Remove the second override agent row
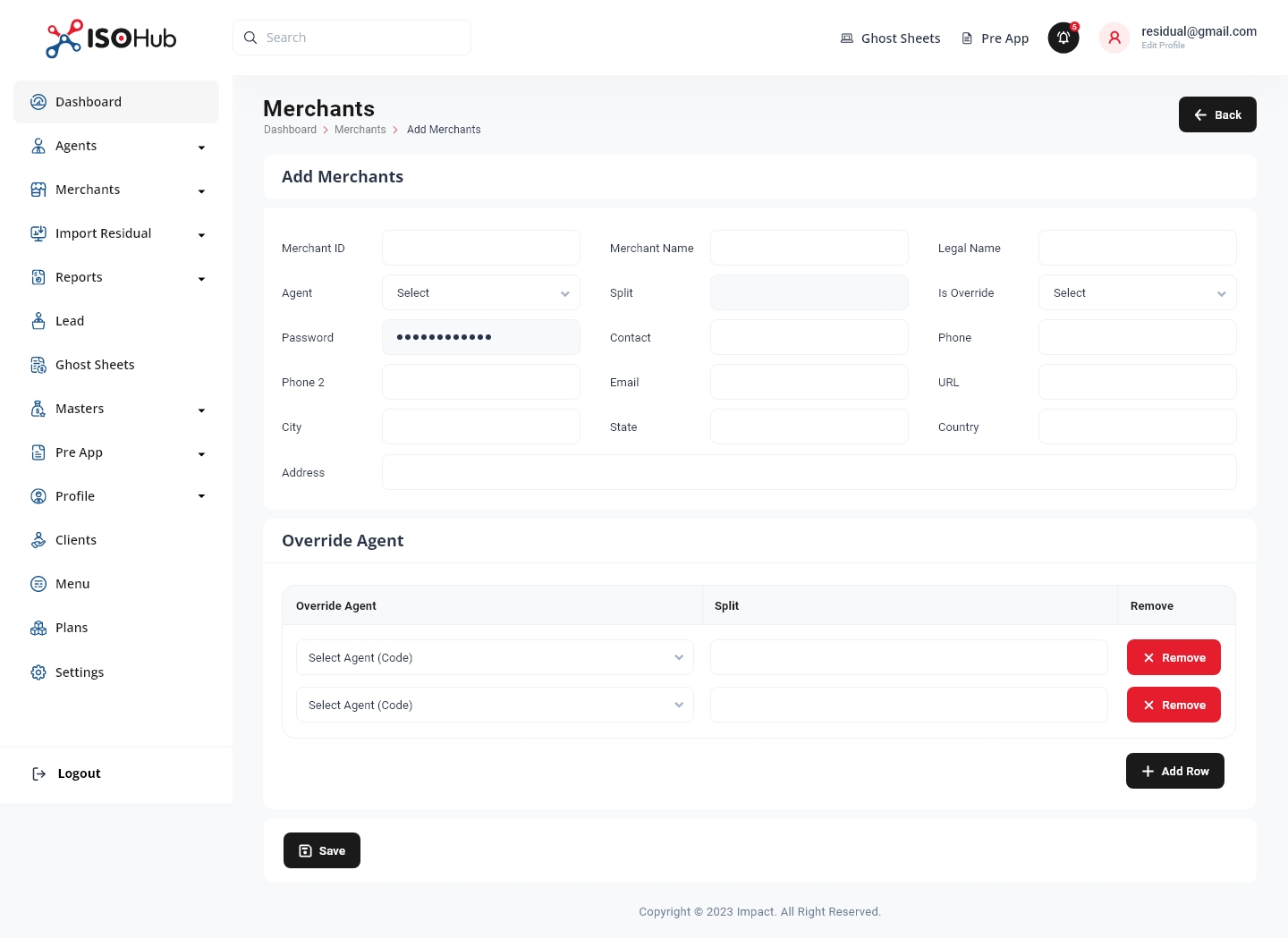 point(1174,705)
